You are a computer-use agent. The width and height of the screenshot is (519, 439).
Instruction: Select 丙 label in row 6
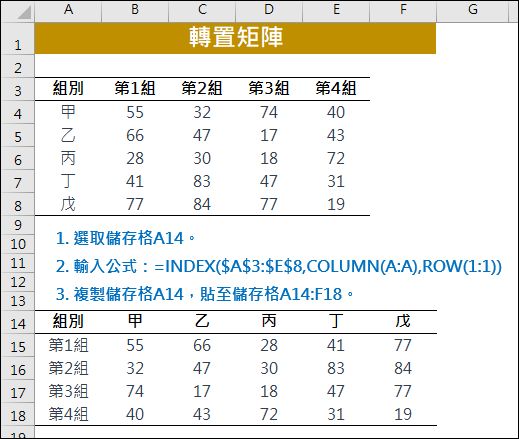68,158
